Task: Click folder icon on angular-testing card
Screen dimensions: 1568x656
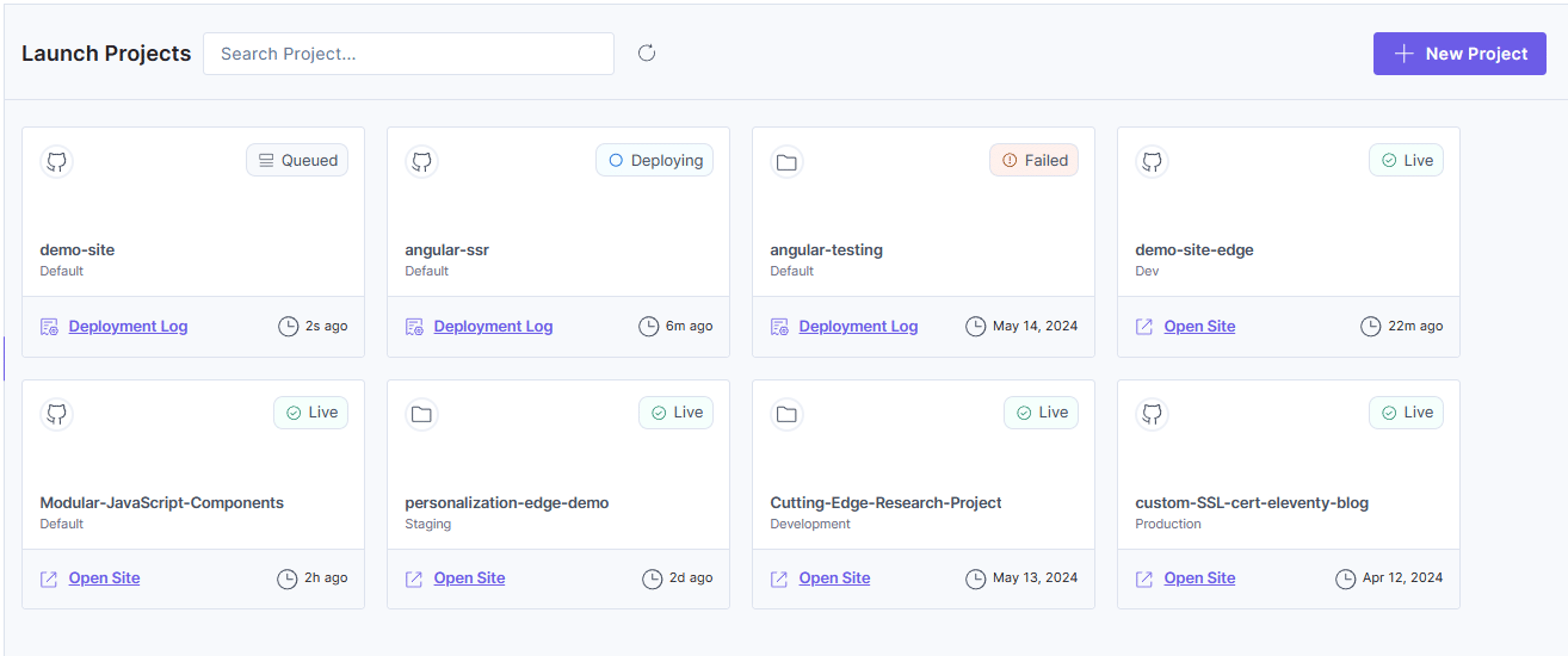Action: point(787,161)
